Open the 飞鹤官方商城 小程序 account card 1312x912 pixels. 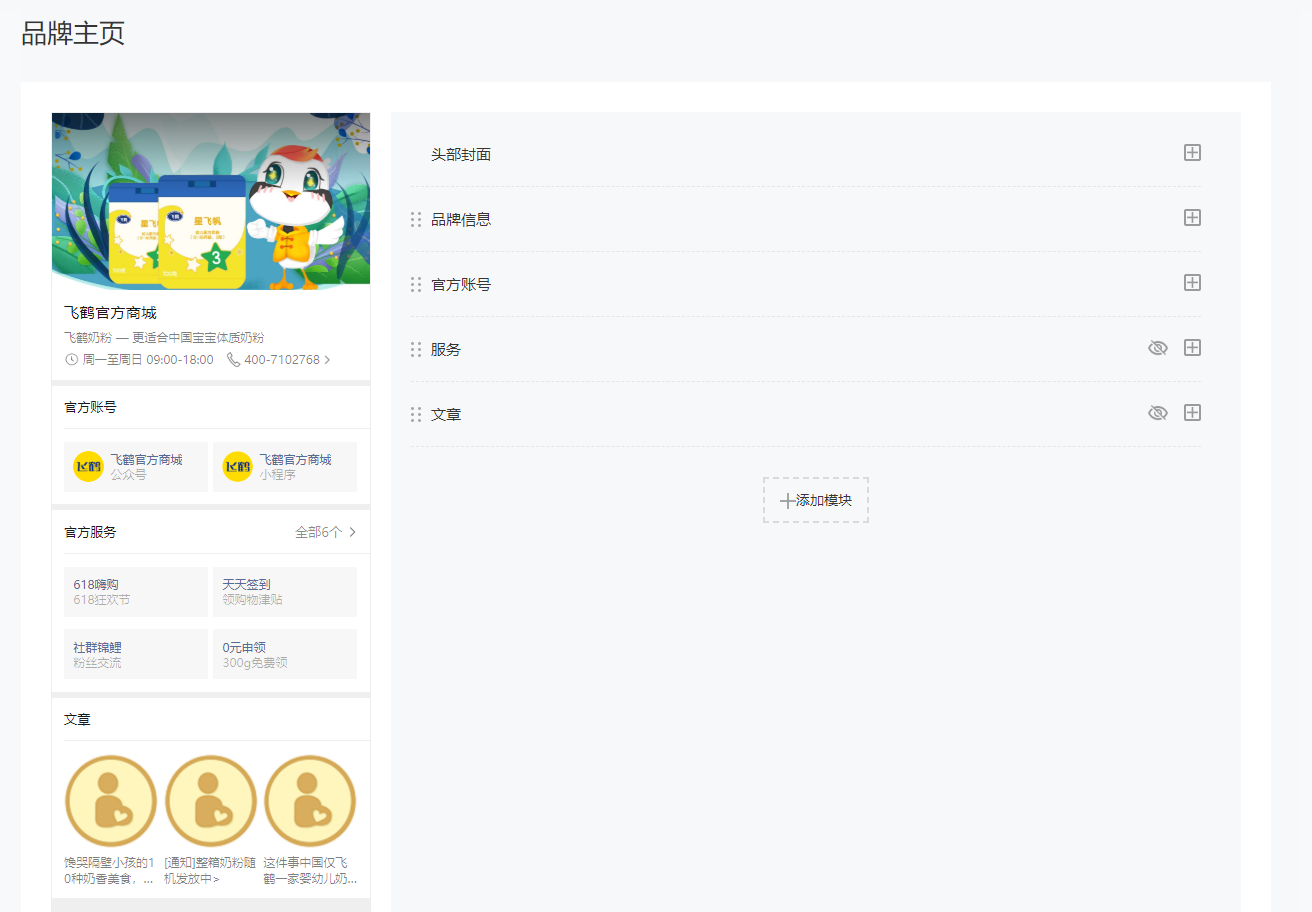[285, 467]
